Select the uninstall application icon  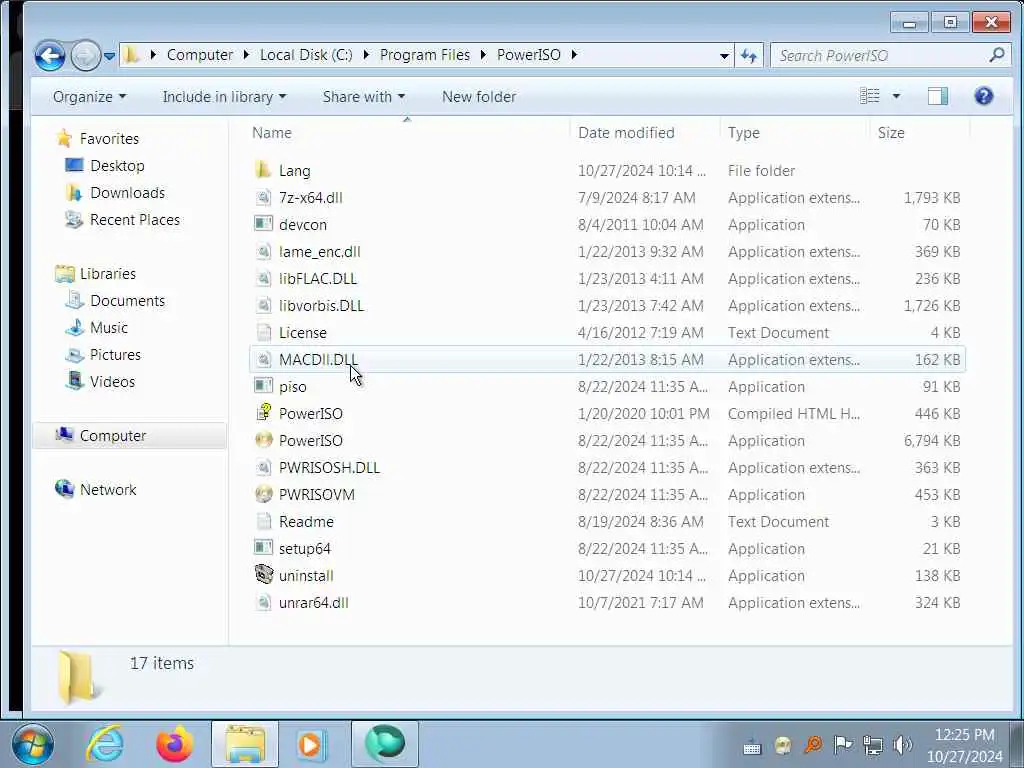coord(263,575)
